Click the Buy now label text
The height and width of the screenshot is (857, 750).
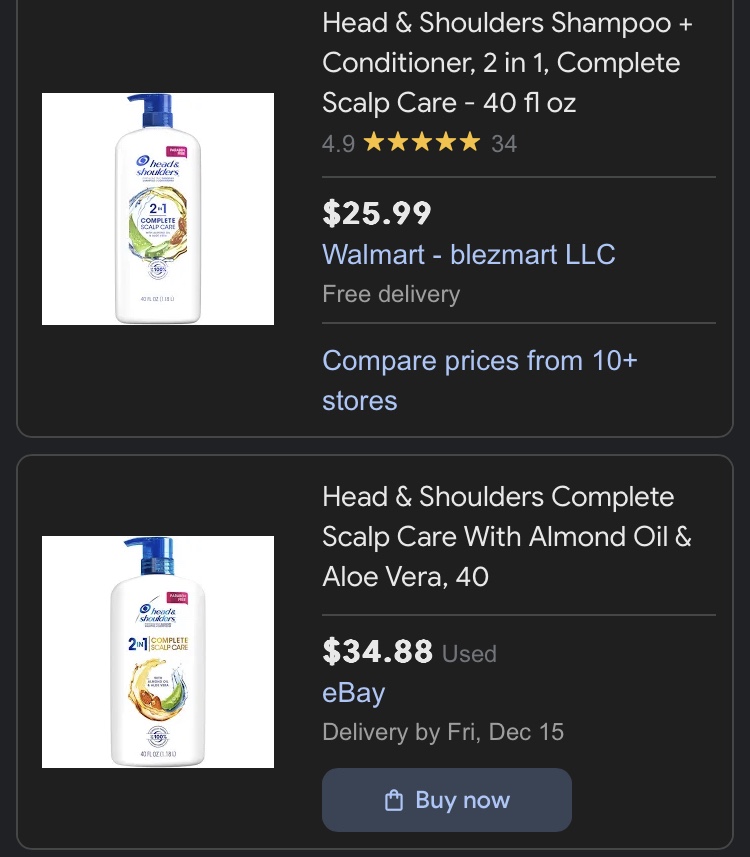click(462, 800)
